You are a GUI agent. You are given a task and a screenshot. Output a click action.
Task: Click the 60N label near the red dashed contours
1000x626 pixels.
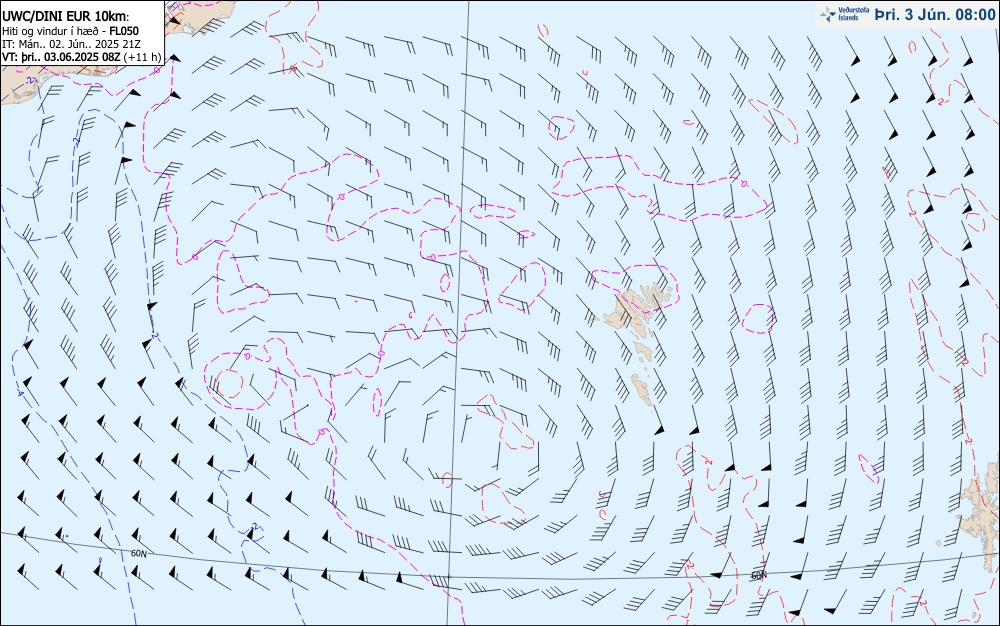(758, 575)
